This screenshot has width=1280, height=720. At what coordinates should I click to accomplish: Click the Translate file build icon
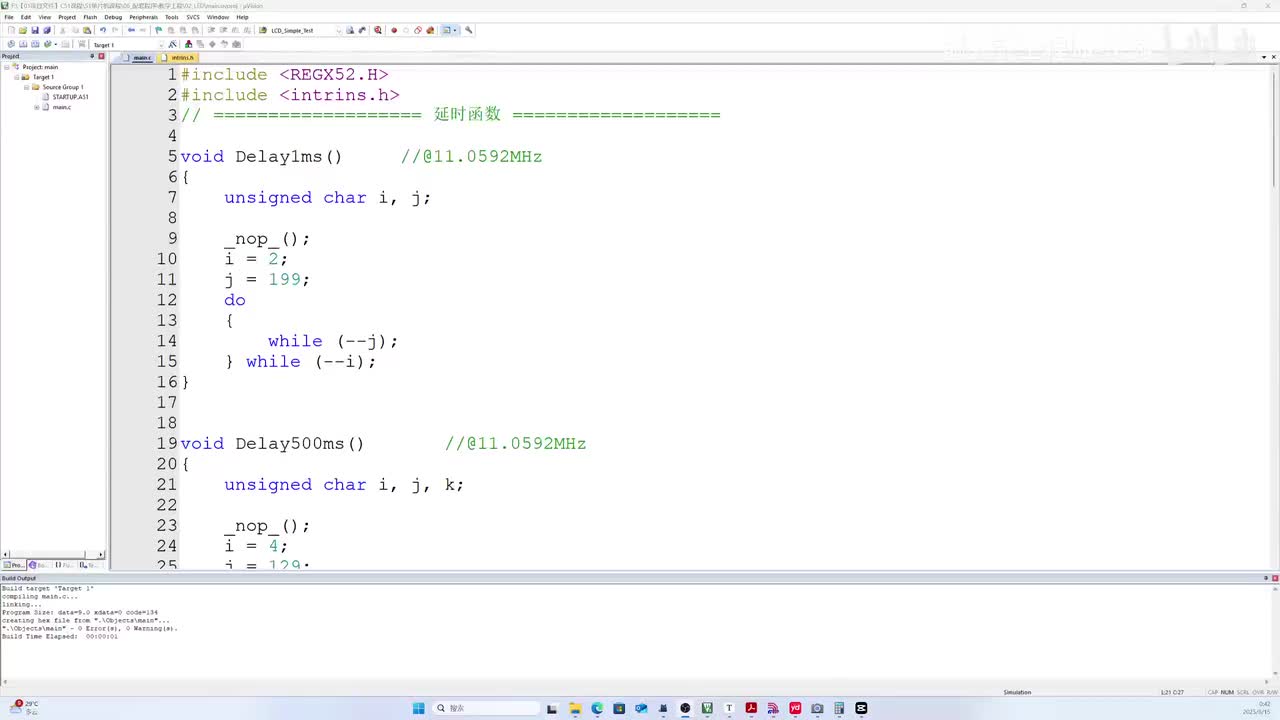10,44
